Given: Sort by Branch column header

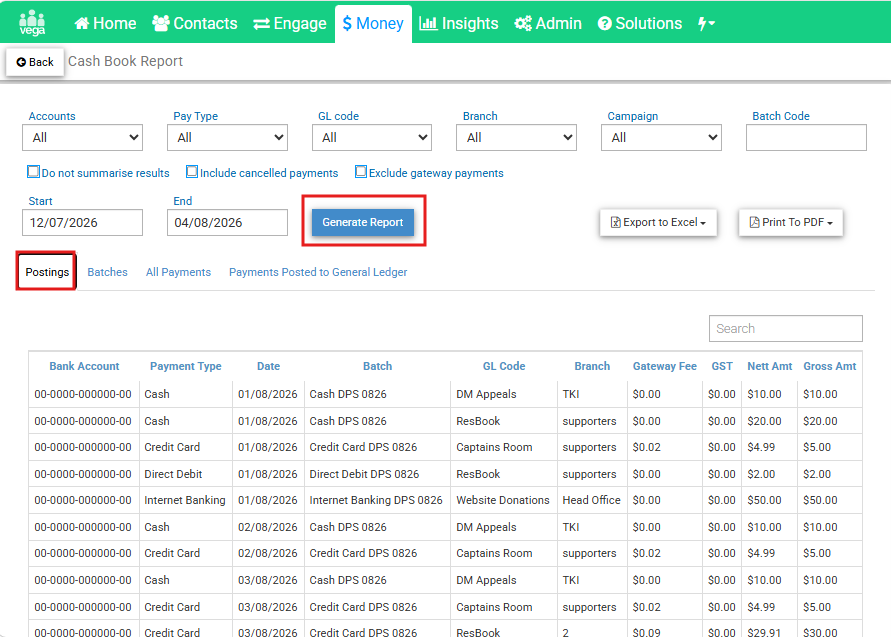Looking at the screenshot, I should coord(592,367).
